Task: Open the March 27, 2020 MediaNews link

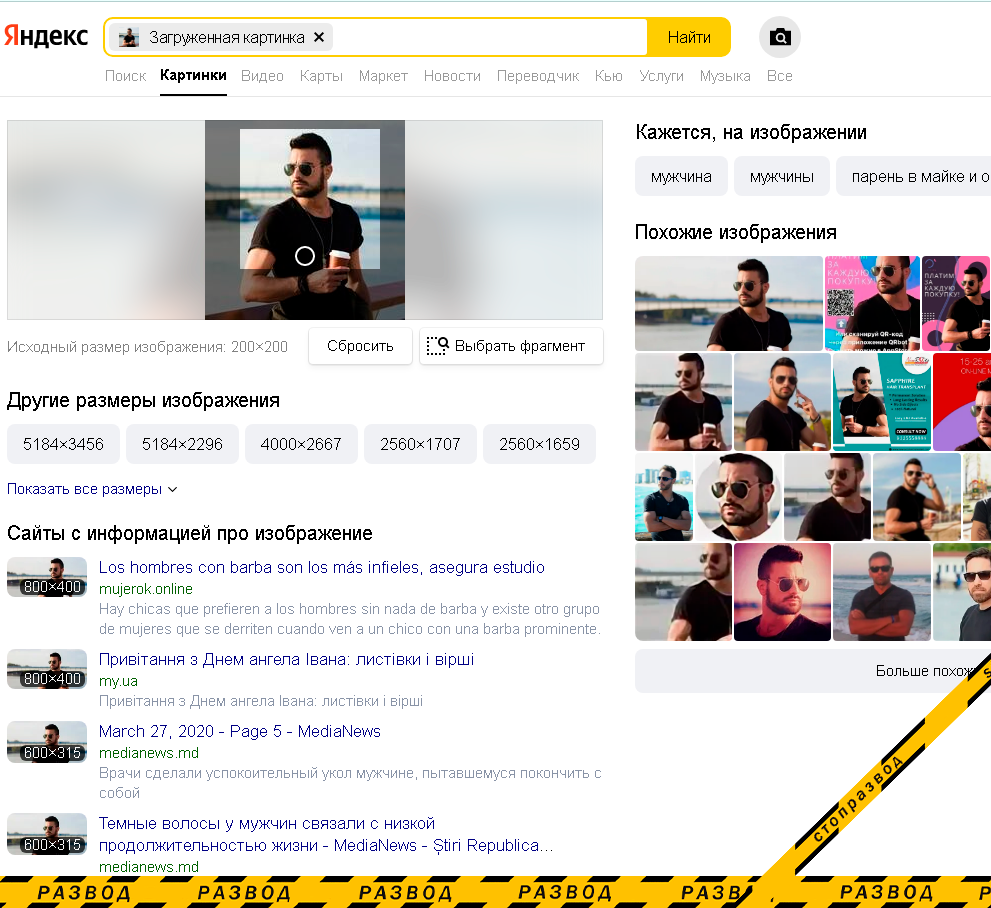Action: click(x=239, y=731)
